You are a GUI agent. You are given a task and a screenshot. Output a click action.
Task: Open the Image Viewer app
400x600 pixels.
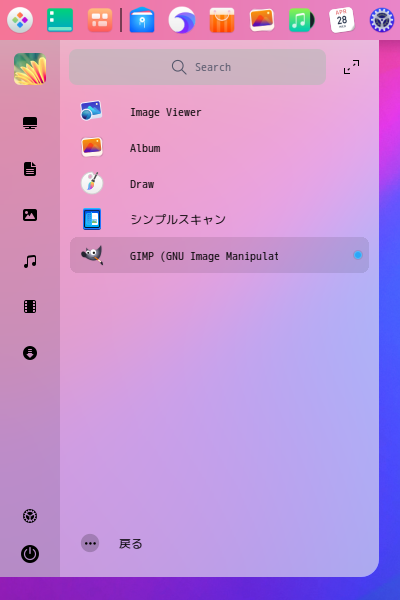(x=219, y=112)
